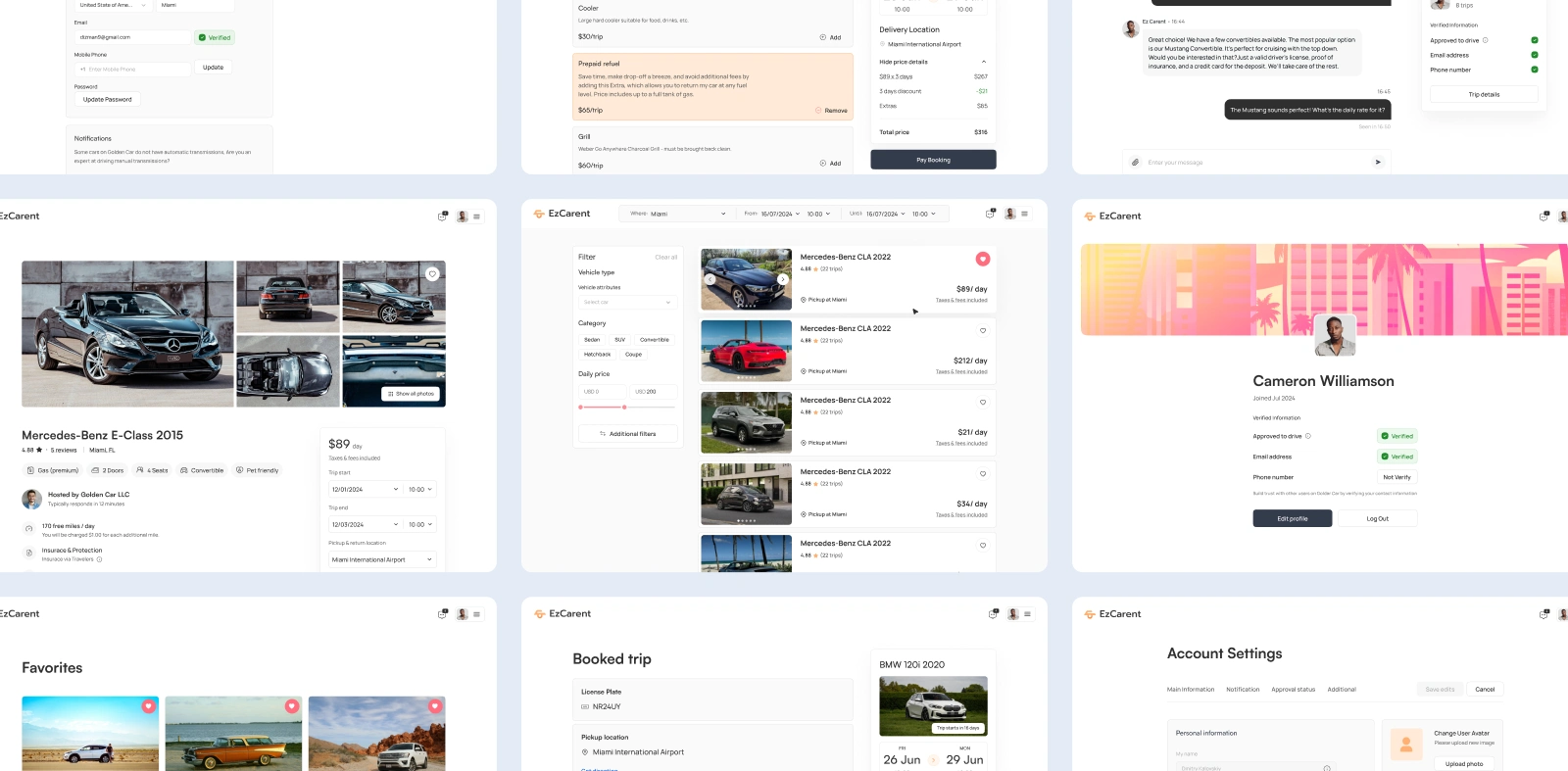Open the Miami International Airport pickup location dropdown

pyautogui.click(x=382, y=559)
